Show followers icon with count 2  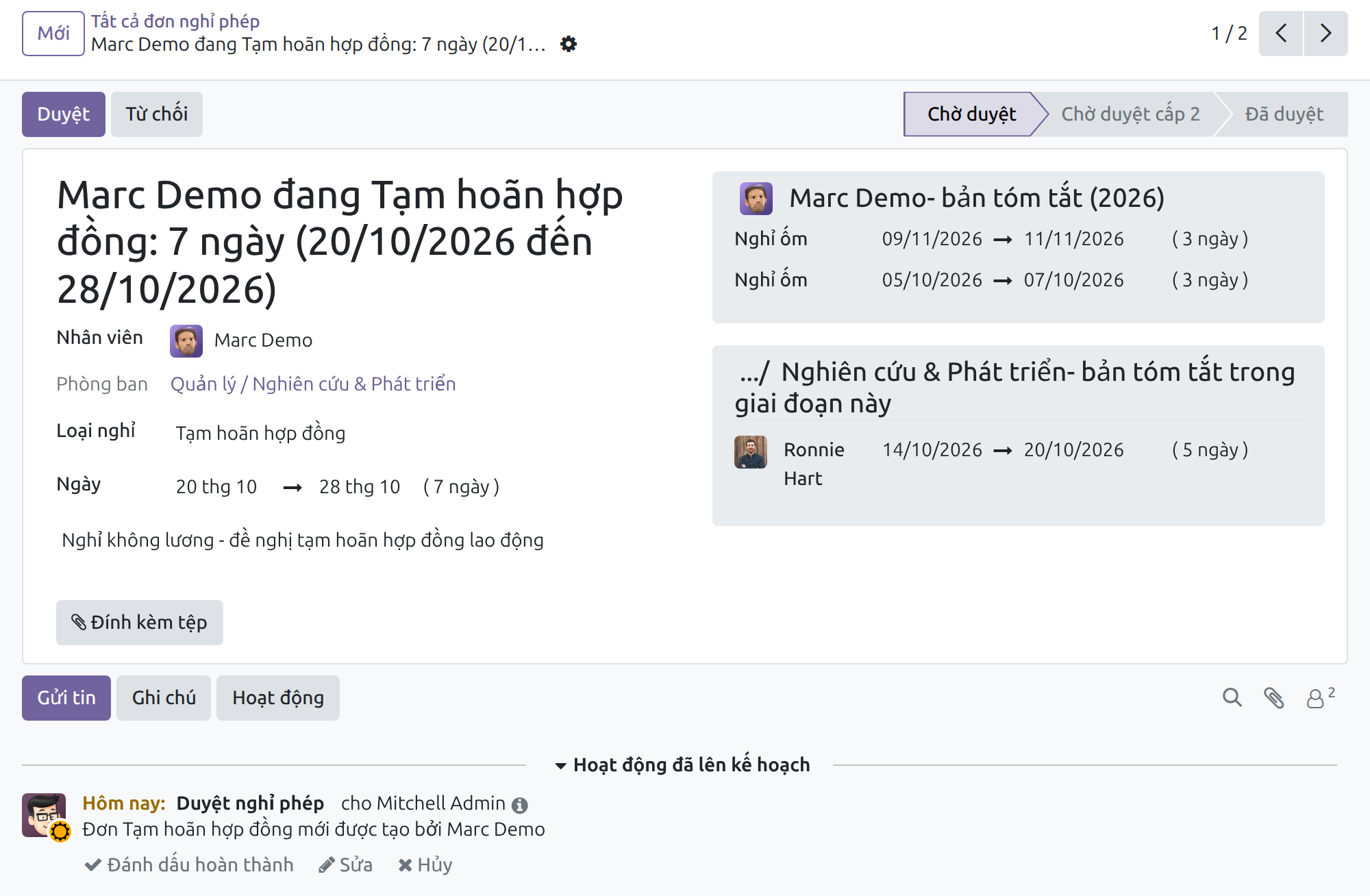(1321, 697)
